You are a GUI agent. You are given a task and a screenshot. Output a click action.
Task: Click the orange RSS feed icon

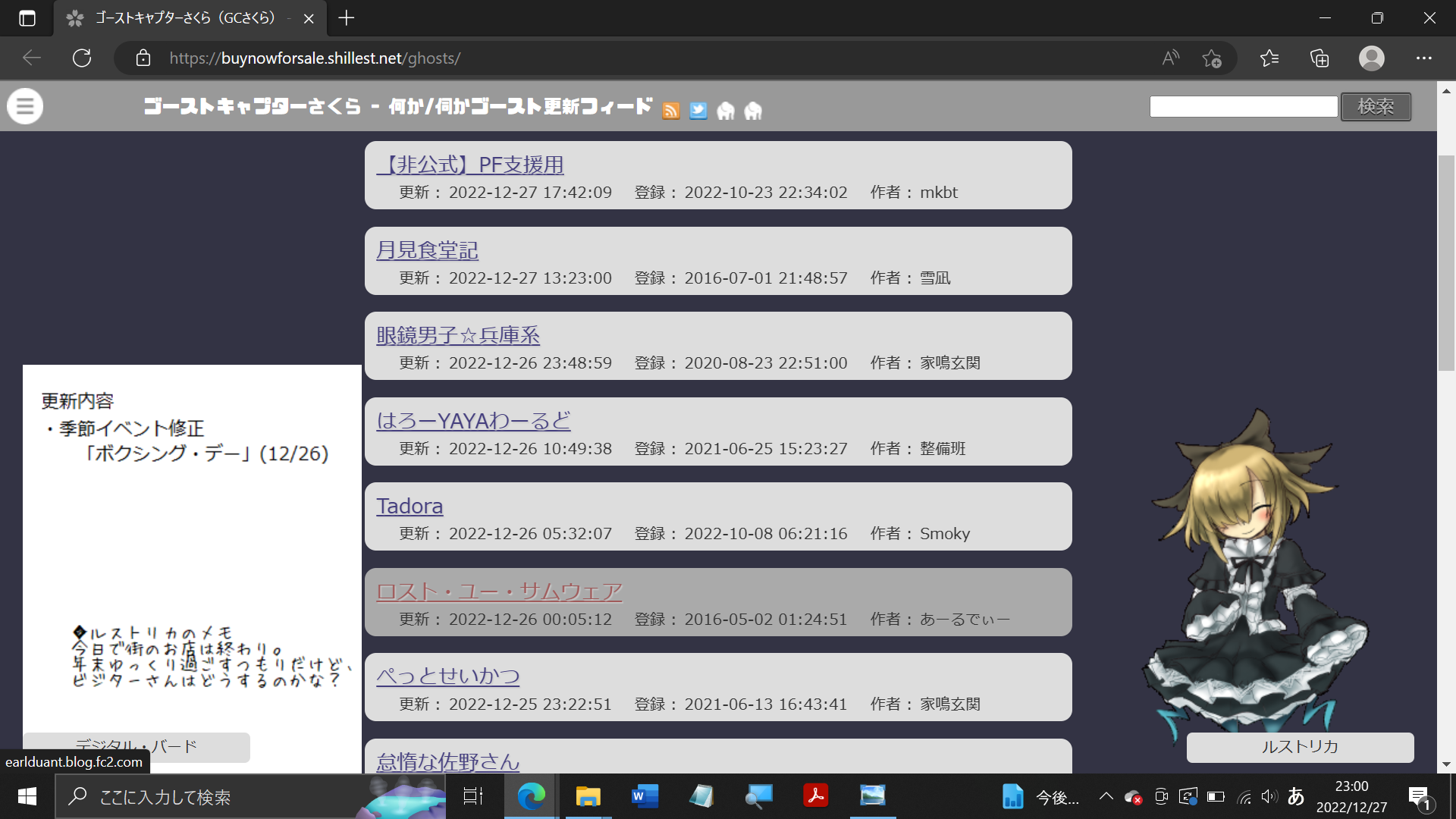[x=671, y=111]
